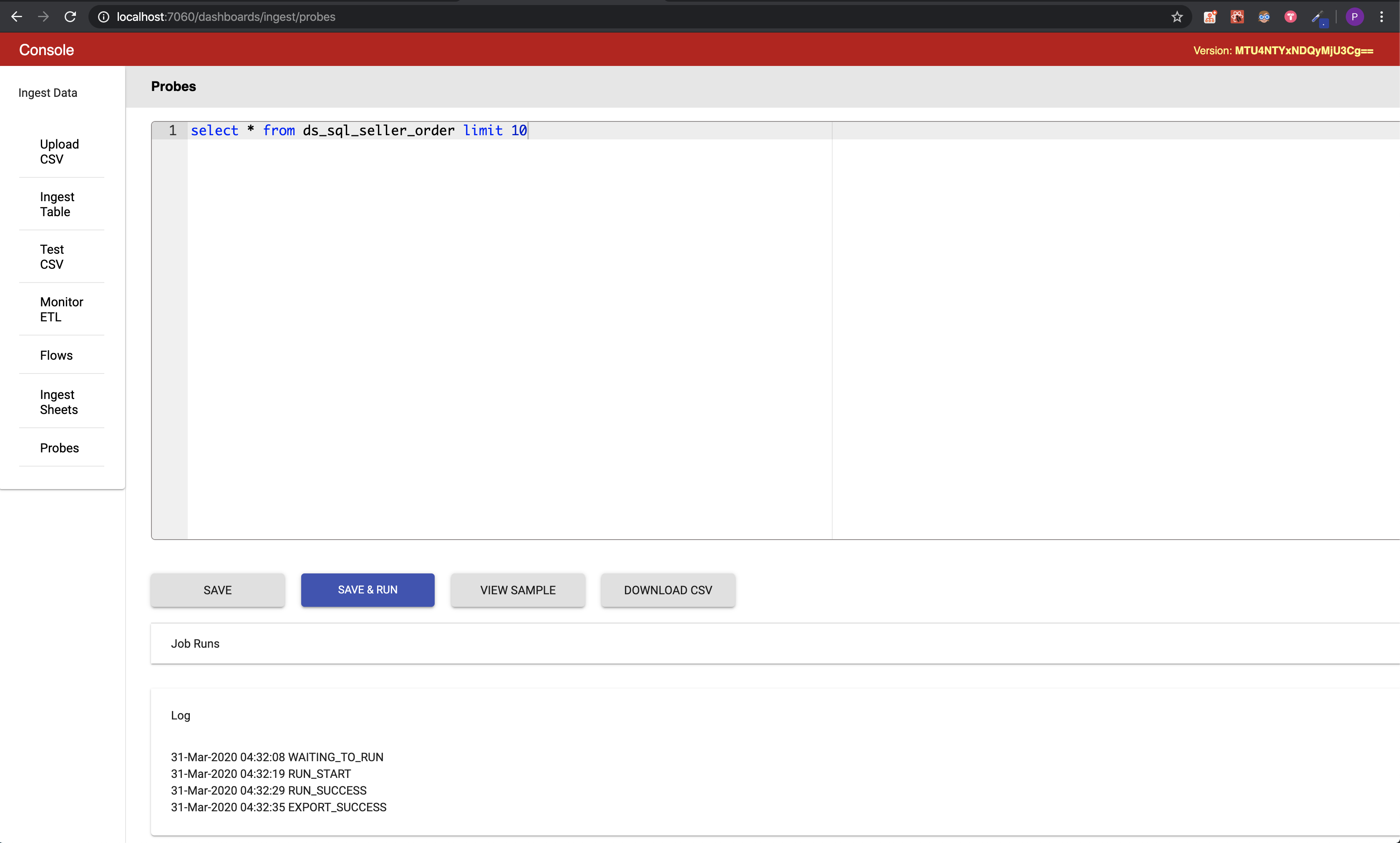The image size is (1400, 843).
Task: Open the orange code-graph extension icon
Action: (1210, 16)
